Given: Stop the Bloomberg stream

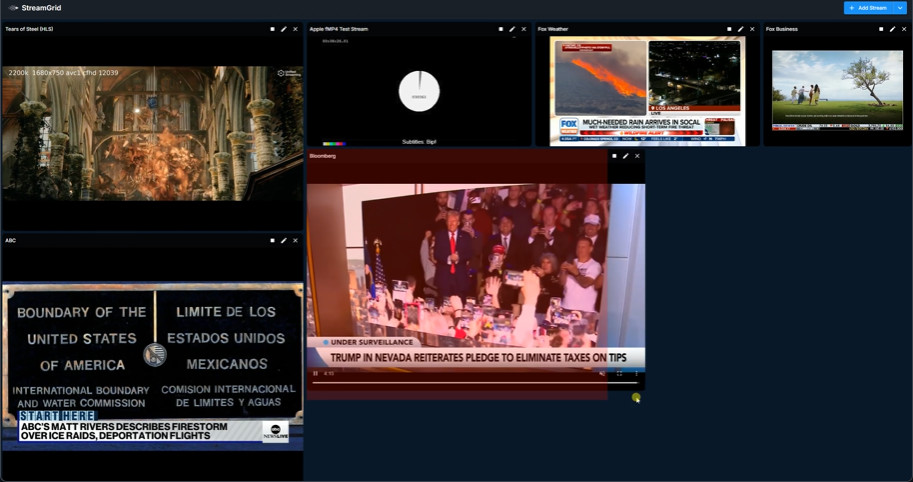Looking at the screenshot, I should pos(614,156).
